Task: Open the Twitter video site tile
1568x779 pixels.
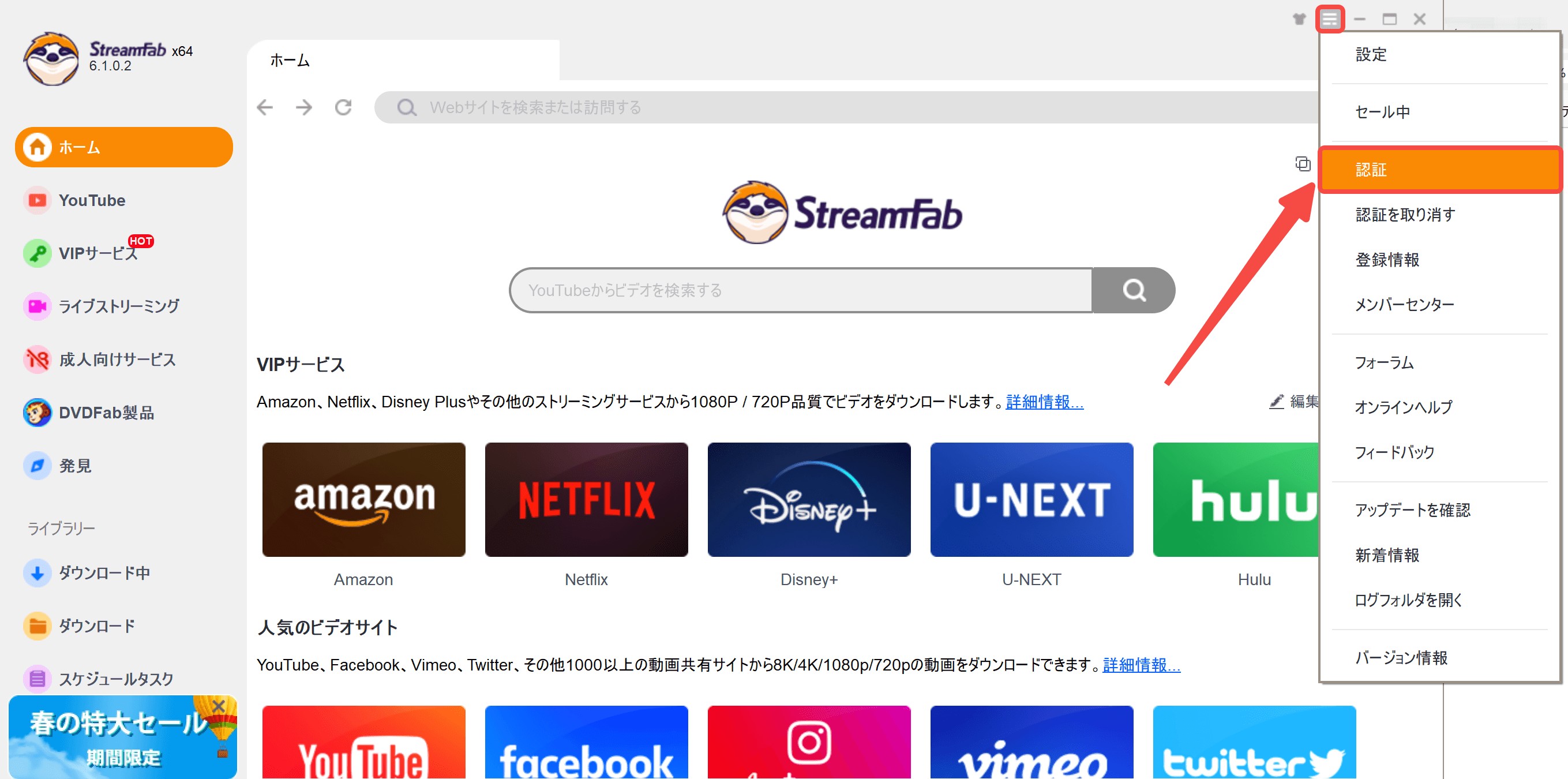Action: click(1255, 743)
